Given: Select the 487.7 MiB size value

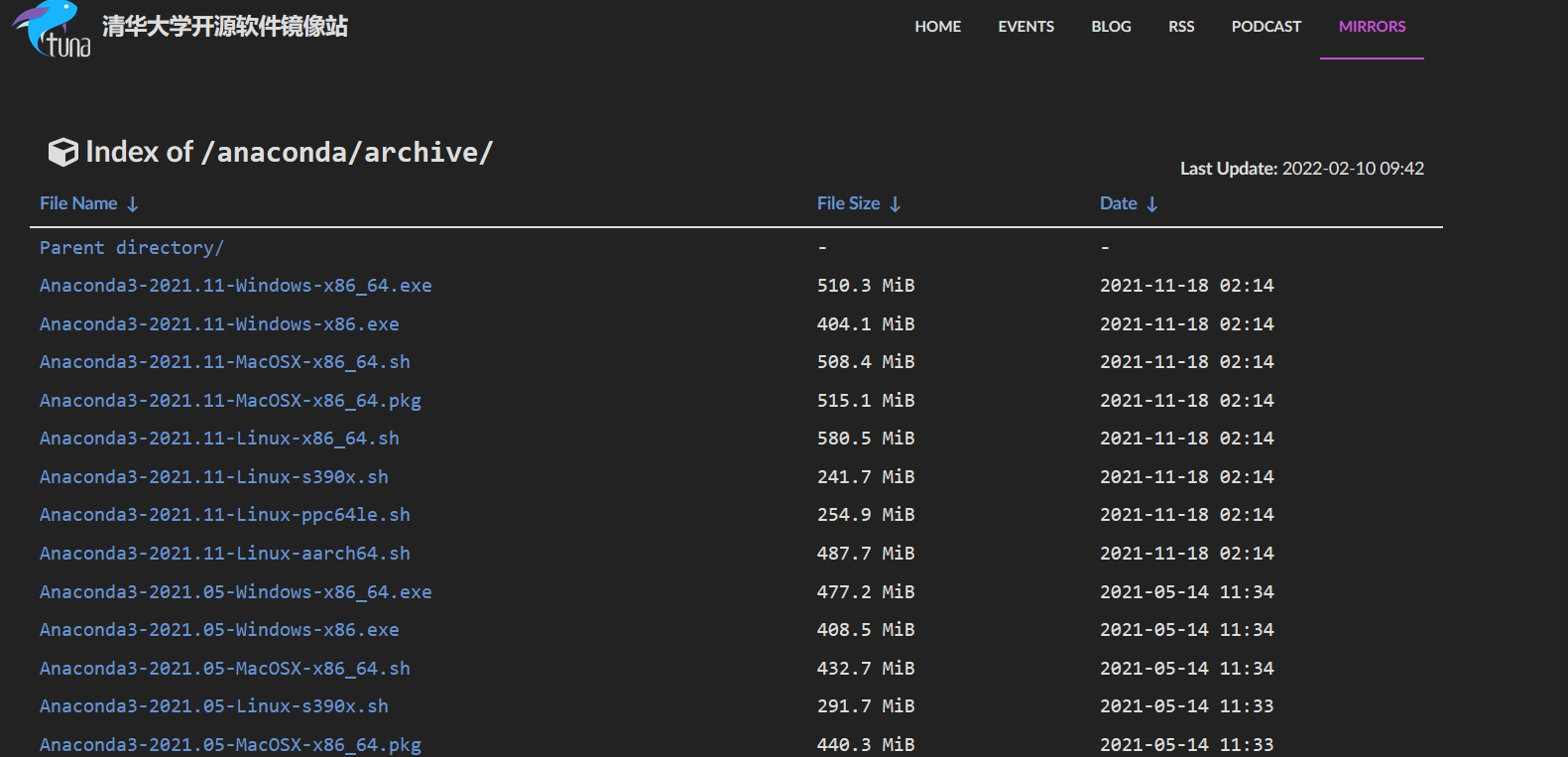Looking at the screenshot, I should [866, 554].
